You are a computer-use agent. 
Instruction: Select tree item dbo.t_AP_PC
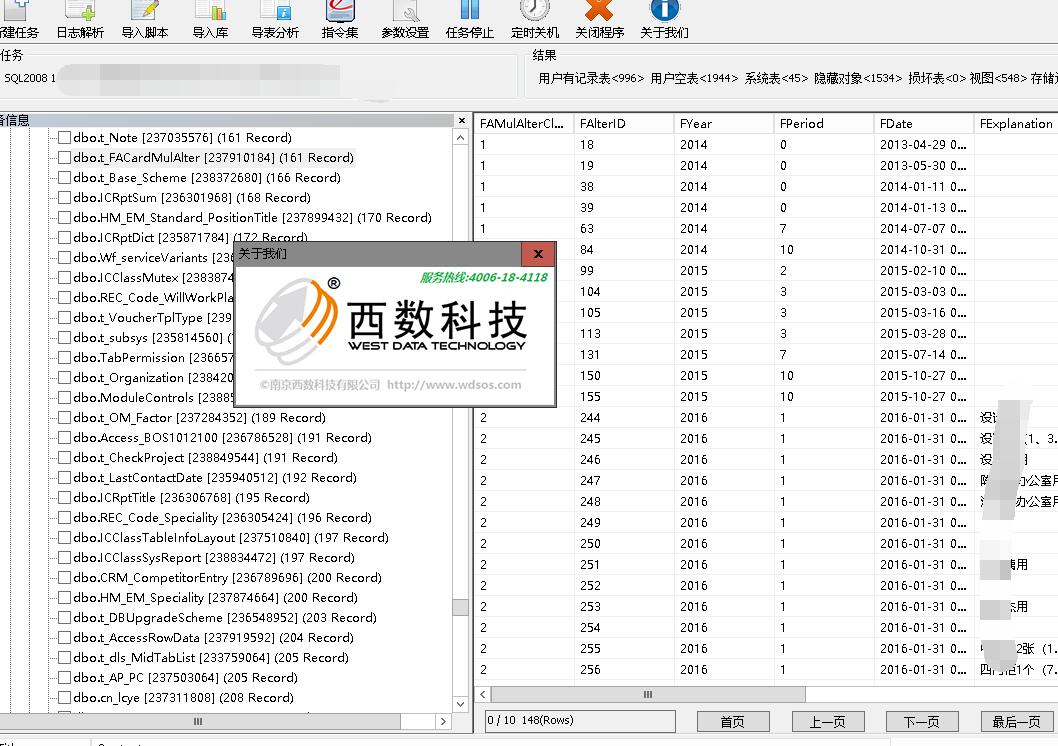(x=185, y=677)
